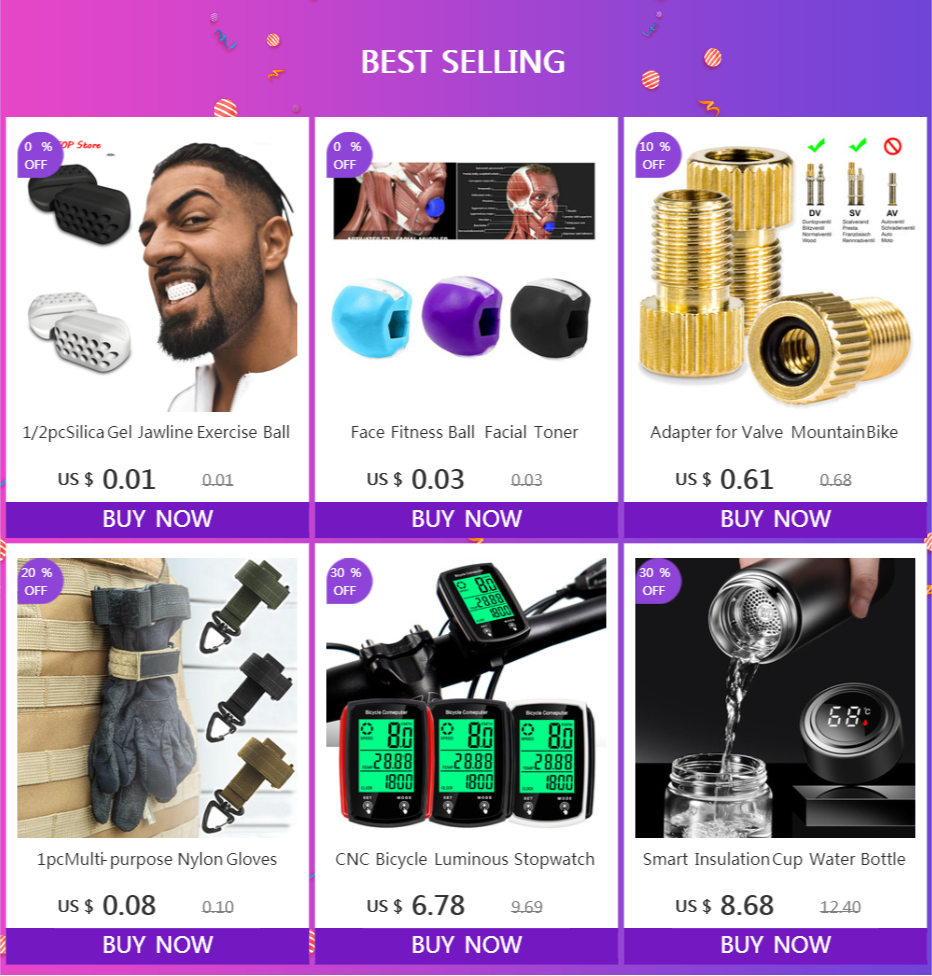Screen dimensions: 932x976
Task: Buy the Jawline Exercise Ball now
Action: 157,519
